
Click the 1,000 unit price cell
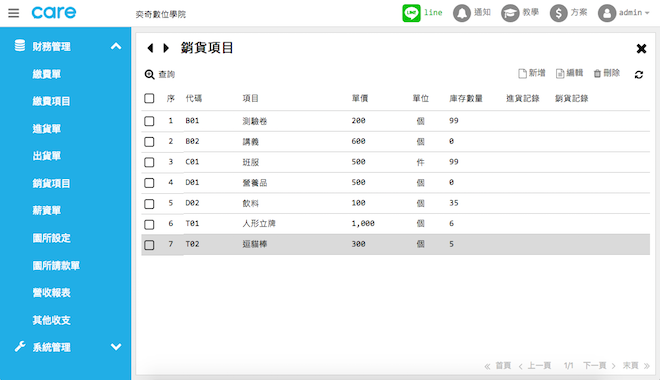tap(363, 223)
